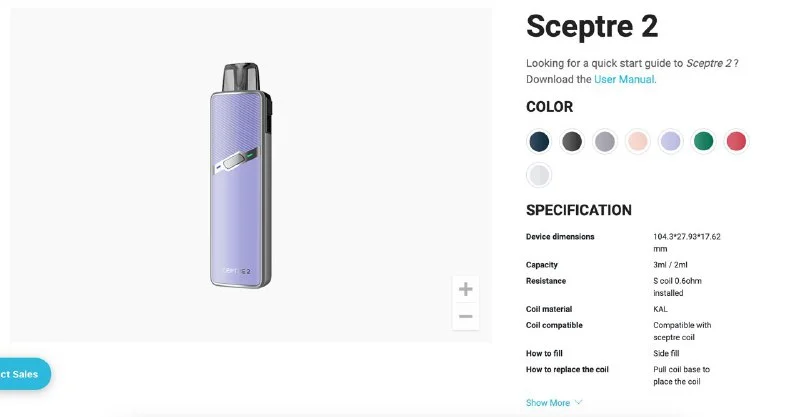
Task: Select the light pink color swatch
Action: (x=638, y=141)
